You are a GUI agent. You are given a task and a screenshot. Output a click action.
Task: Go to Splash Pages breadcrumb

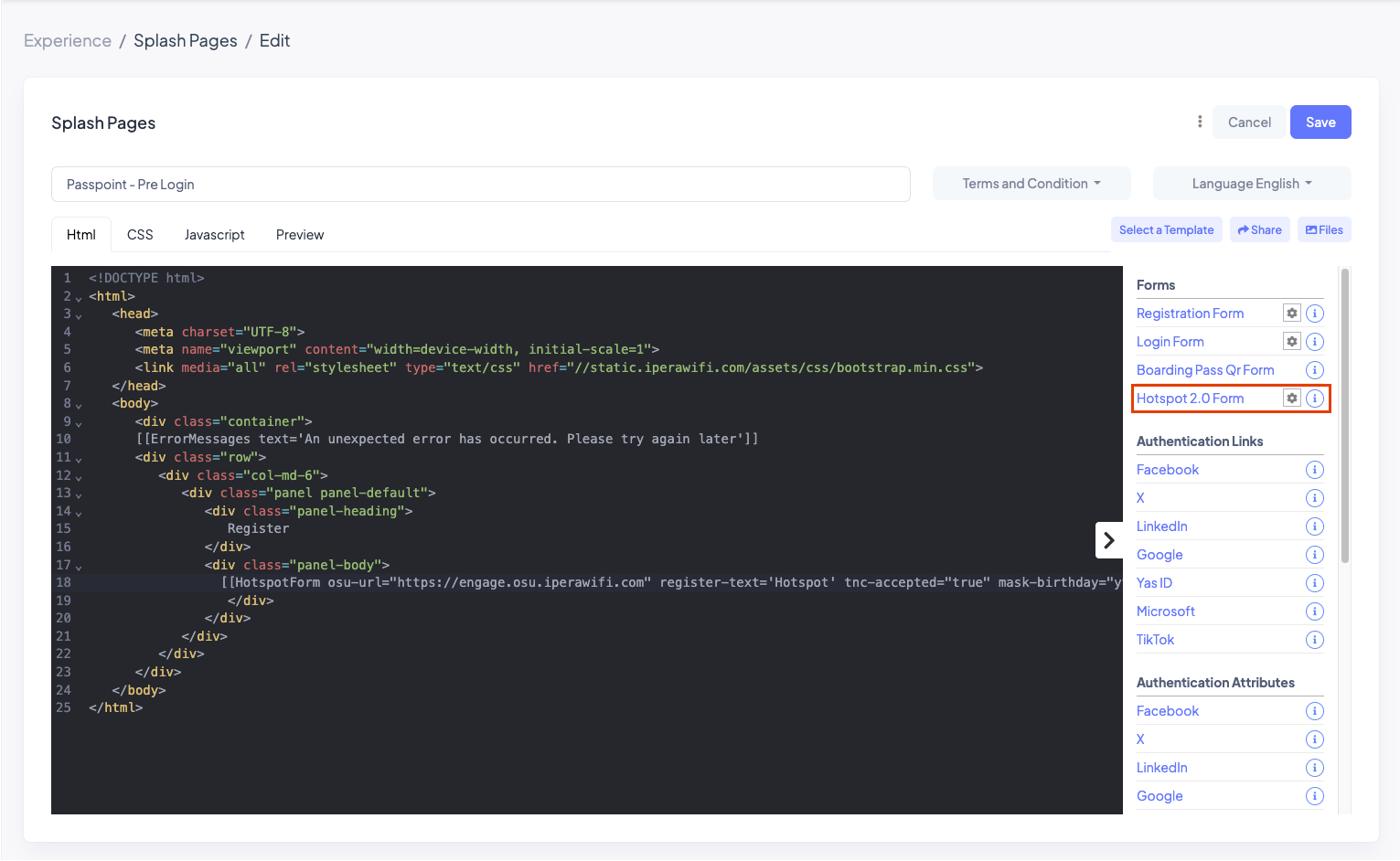point(186,41)
